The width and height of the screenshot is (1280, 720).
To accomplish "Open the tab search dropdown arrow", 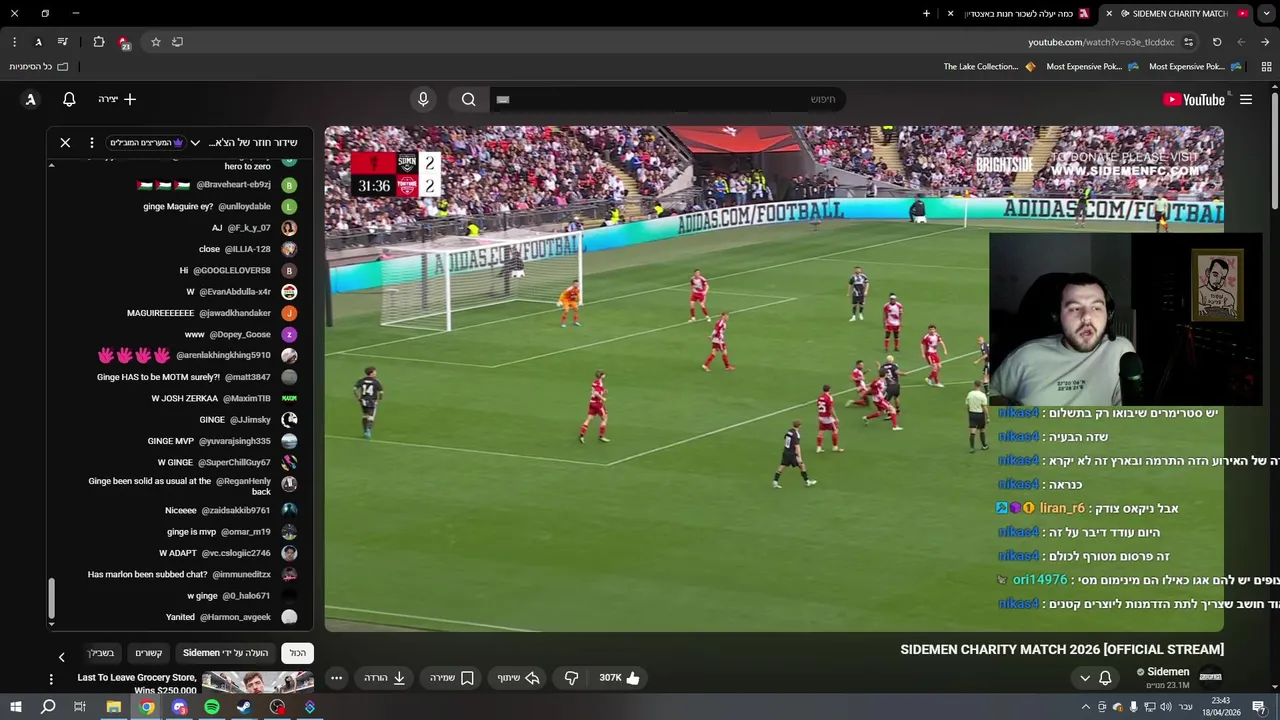I will coord(1266,14).
